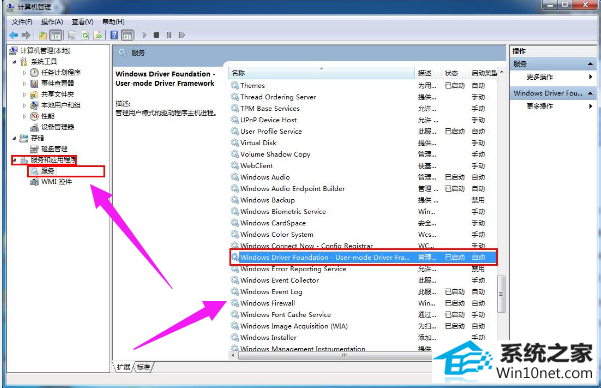Open 更多操作 under Windows Driver Fou... section
The width and height of the screenshot is (601, 388).
tap(540, 106)
